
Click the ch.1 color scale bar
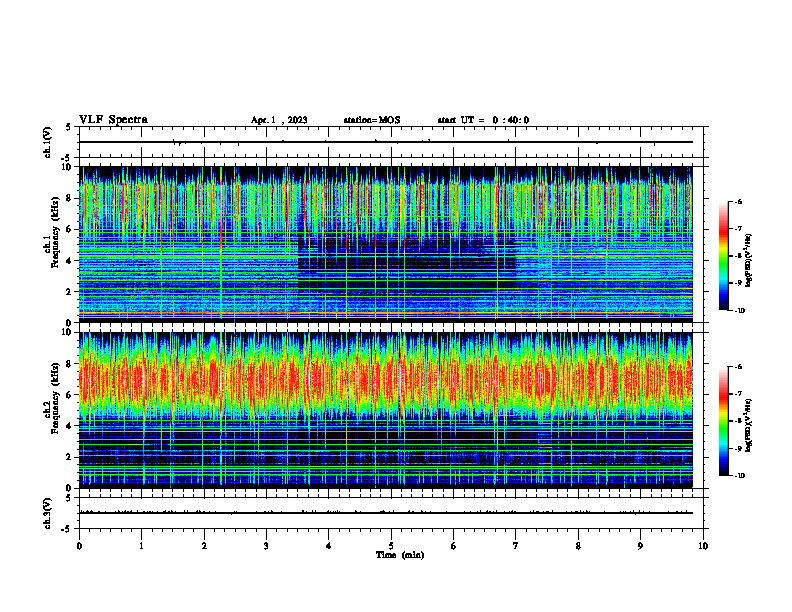(x=724, y=256)
